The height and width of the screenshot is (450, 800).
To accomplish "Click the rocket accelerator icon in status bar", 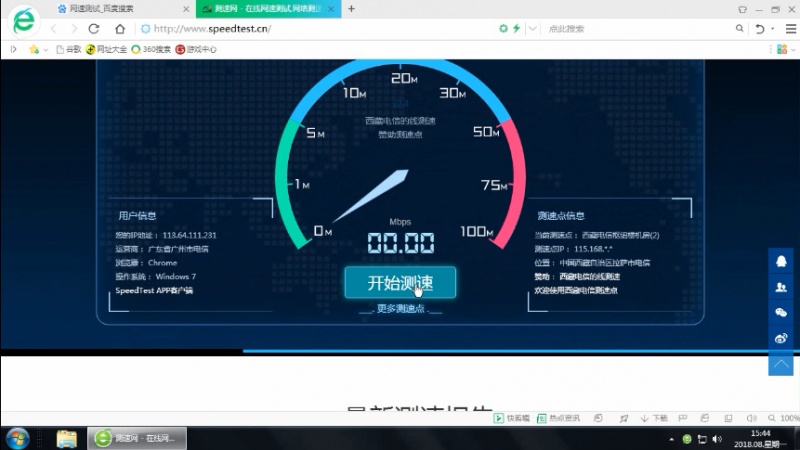I will click(624, 418).
